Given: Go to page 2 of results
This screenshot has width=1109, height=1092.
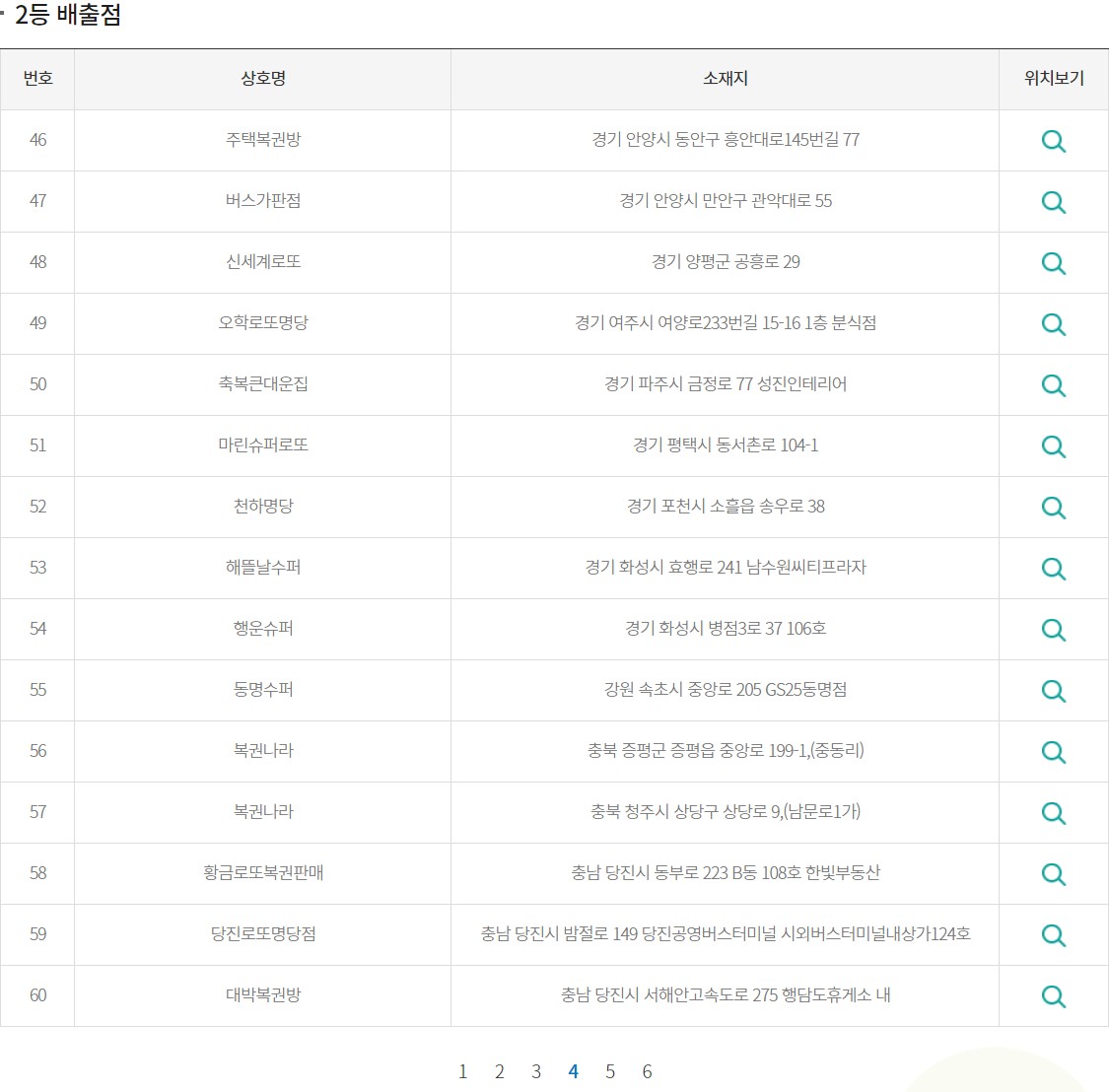Looking at the screenshot, I should (500, 1071).
